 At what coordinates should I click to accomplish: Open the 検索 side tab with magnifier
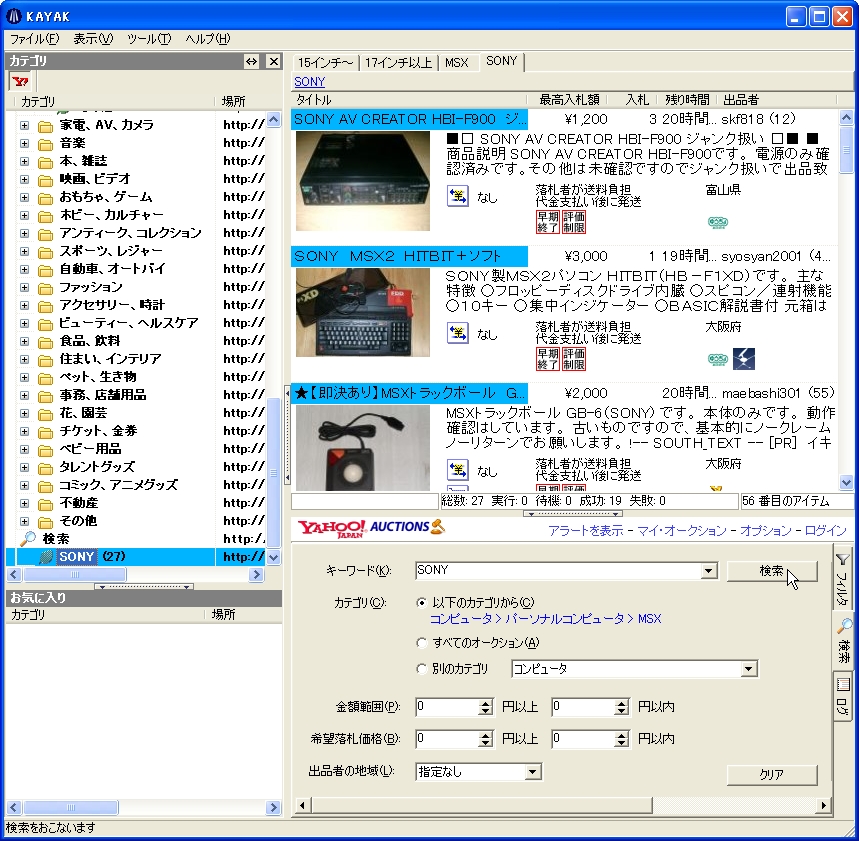tap(843, 641)
